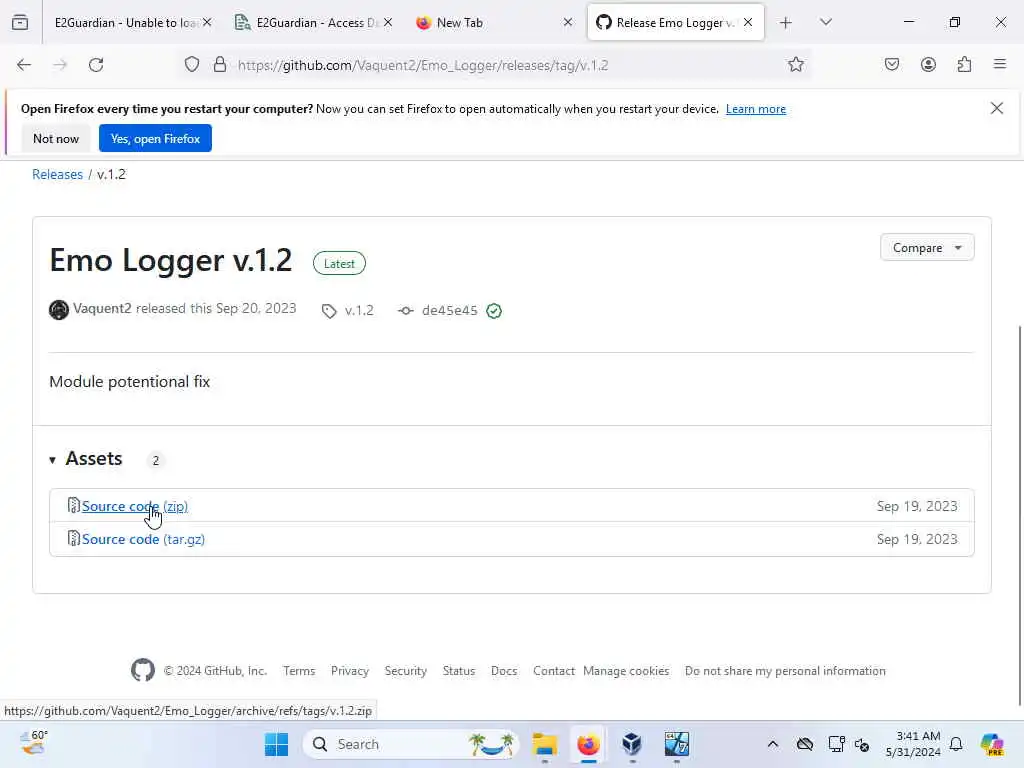1024x768 pixels.
Task: Close the E2Guardian Access Denied tab
Action: tap(388, 22)
